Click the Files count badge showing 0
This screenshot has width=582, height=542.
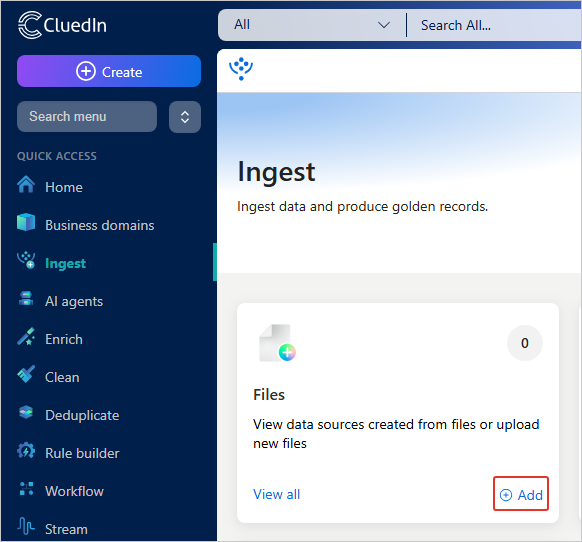point(525,343)
